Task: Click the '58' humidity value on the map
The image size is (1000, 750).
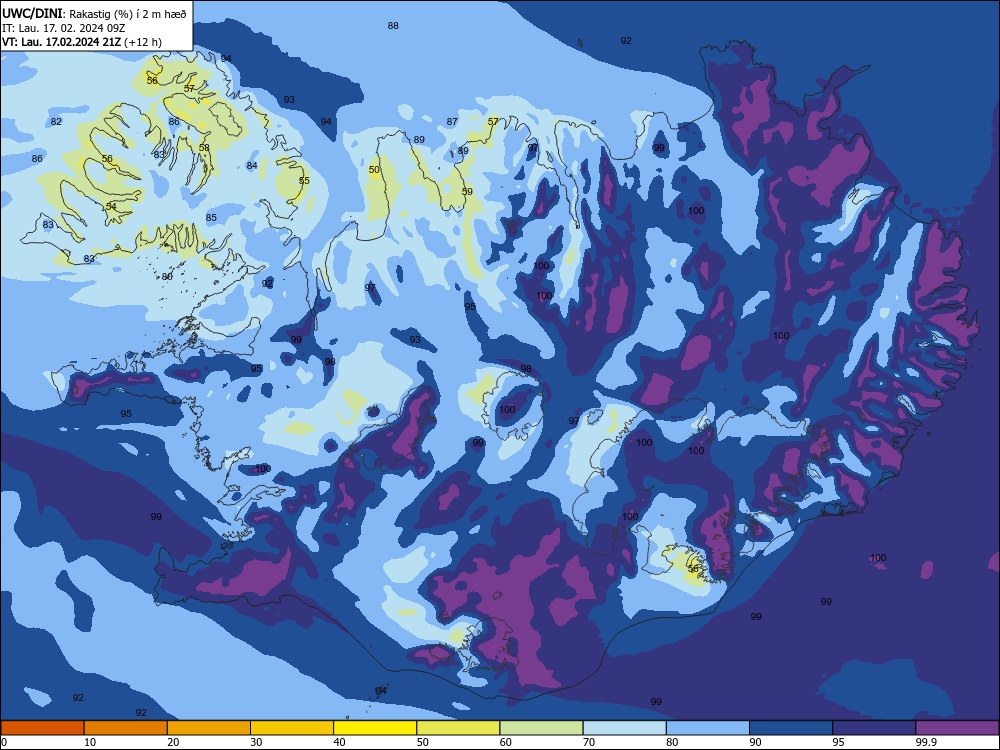Action: pyautogui.click(x=204, y=147)
